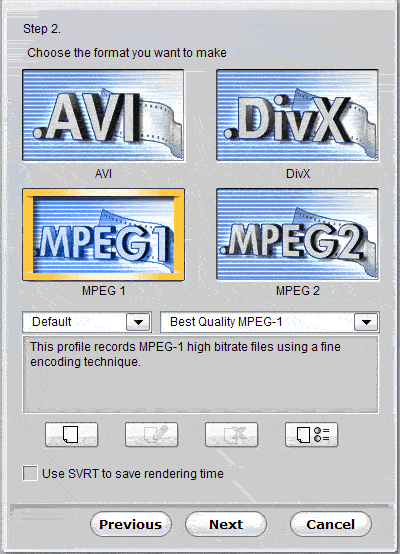Click the MPEG 2 label text
Image resolution: width=400 pixels, height=554 pixels.
[x=298, y=291]
